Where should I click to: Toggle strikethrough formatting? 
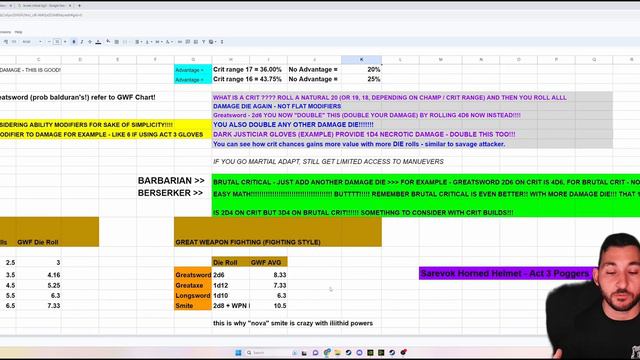[90, 42]
